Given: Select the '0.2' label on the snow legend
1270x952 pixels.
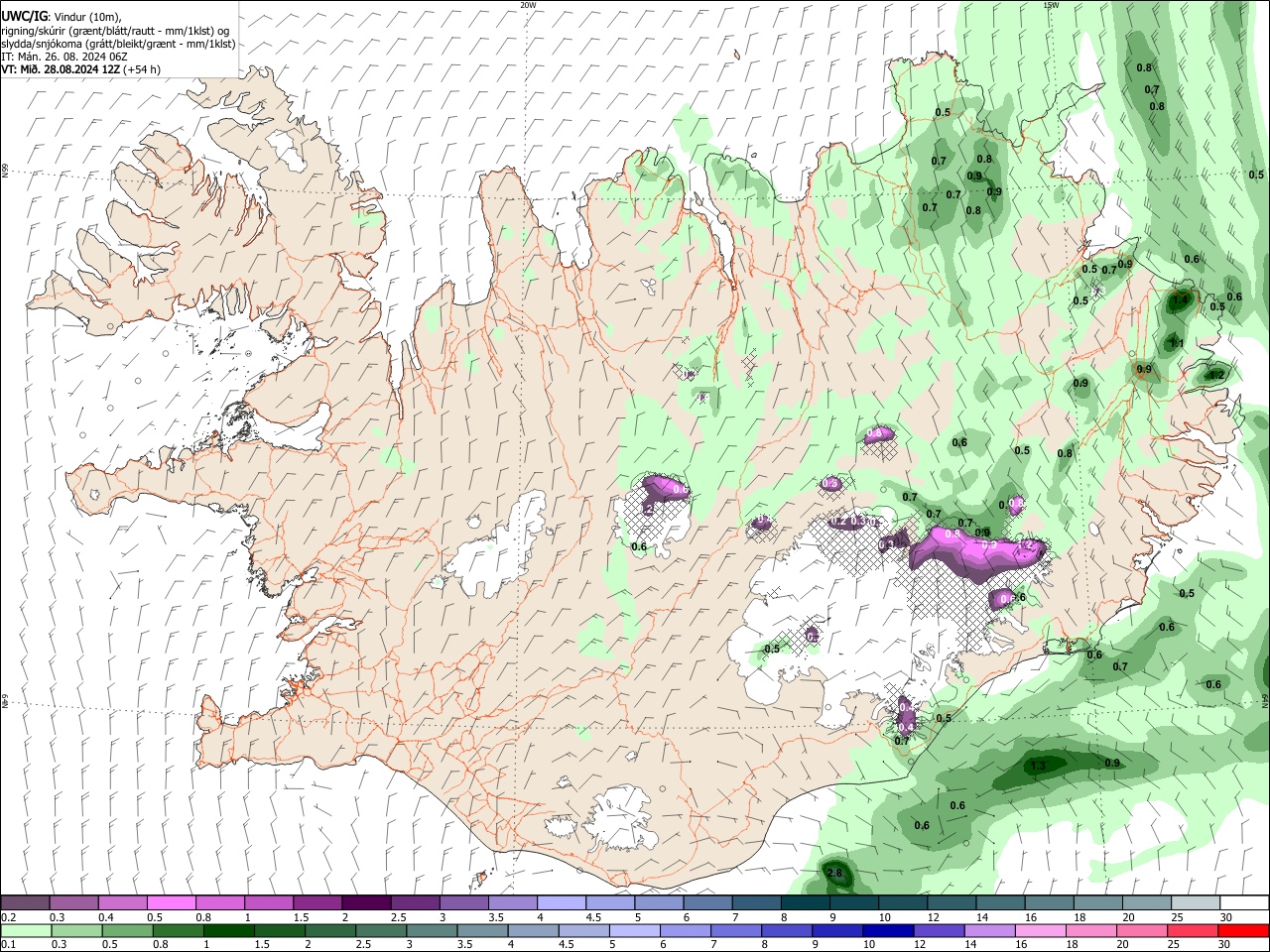Looking at the screenshot, I should coord(8,917).
